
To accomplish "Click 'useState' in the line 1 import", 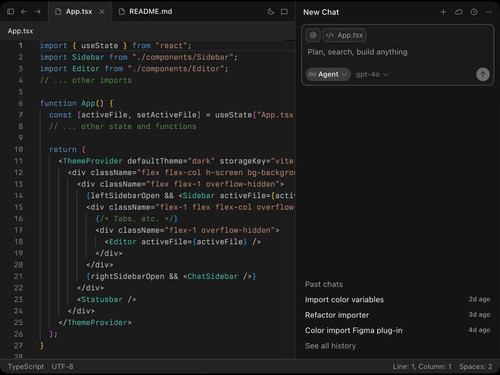I will [x=99, y=46].
